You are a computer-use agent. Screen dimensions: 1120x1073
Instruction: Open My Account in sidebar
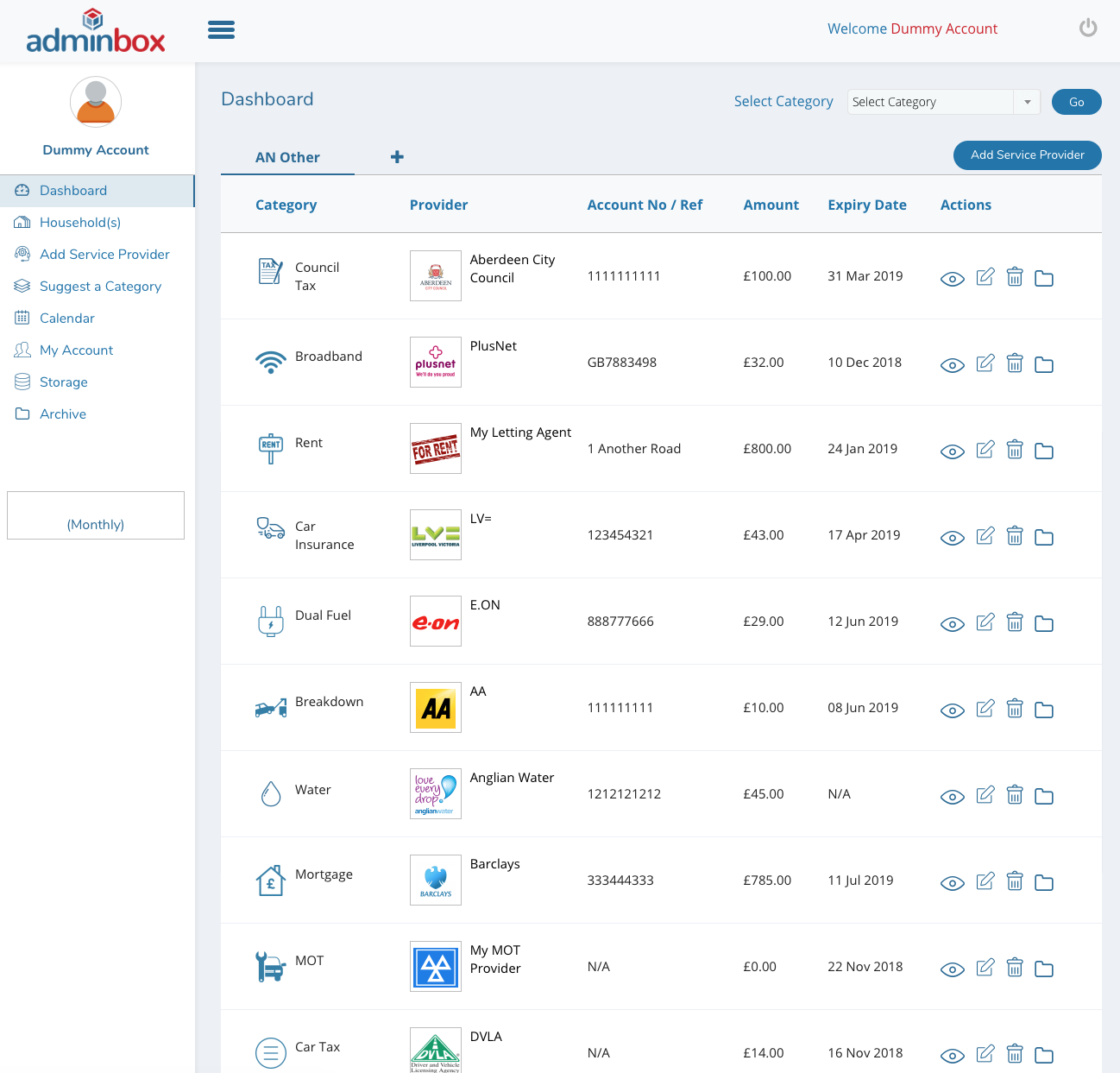(x=97, y=350)
